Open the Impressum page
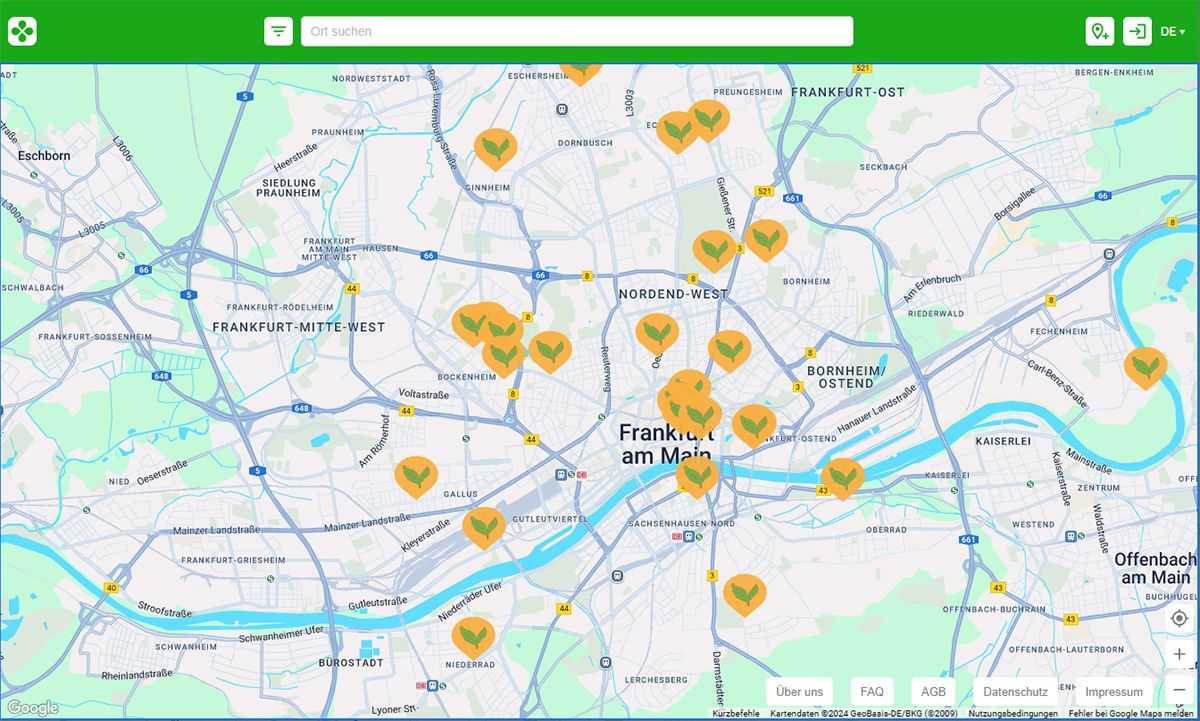 pos(1113,691)
